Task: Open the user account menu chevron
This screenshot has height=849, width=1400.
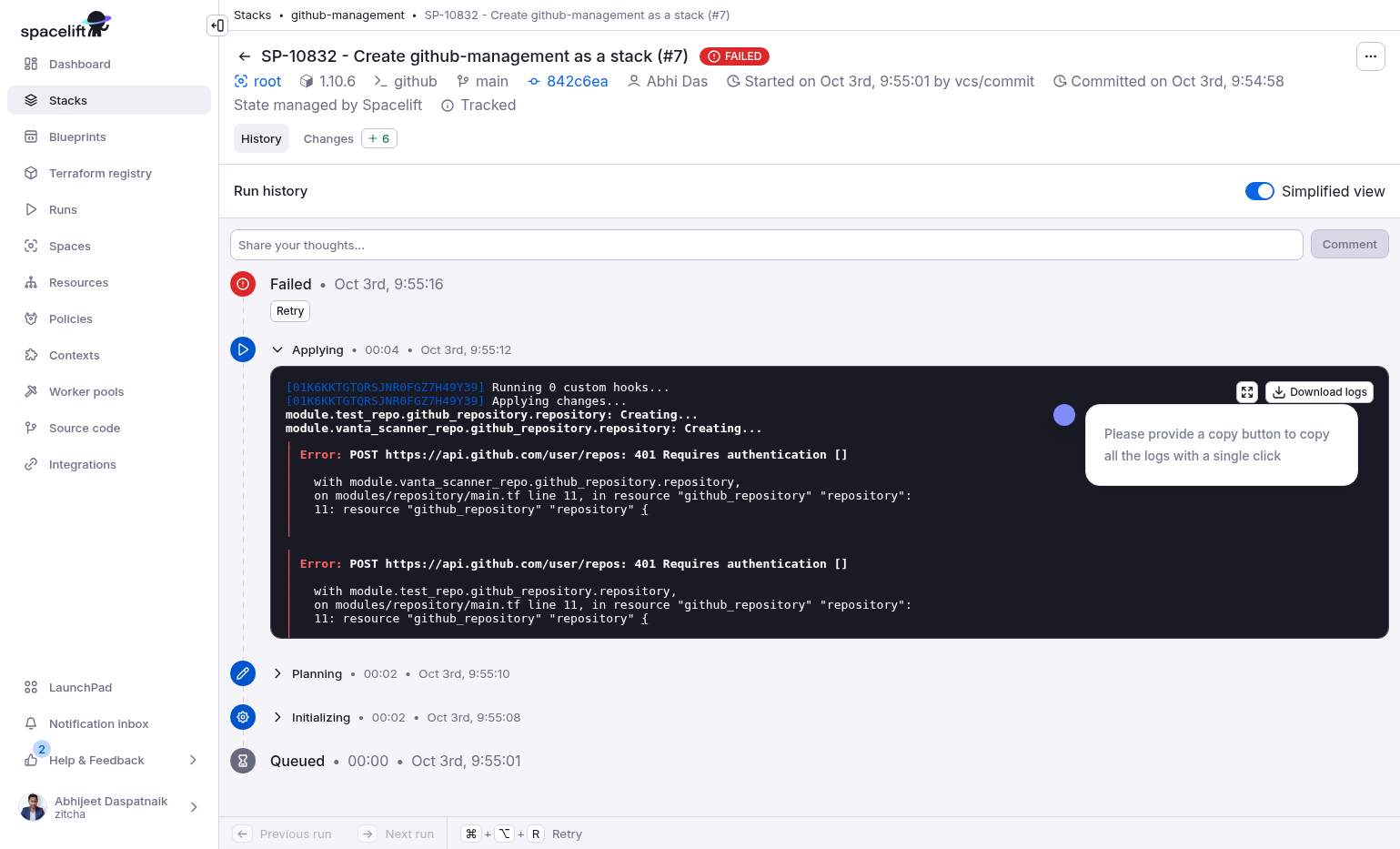Action: click(x=194, y=807)
